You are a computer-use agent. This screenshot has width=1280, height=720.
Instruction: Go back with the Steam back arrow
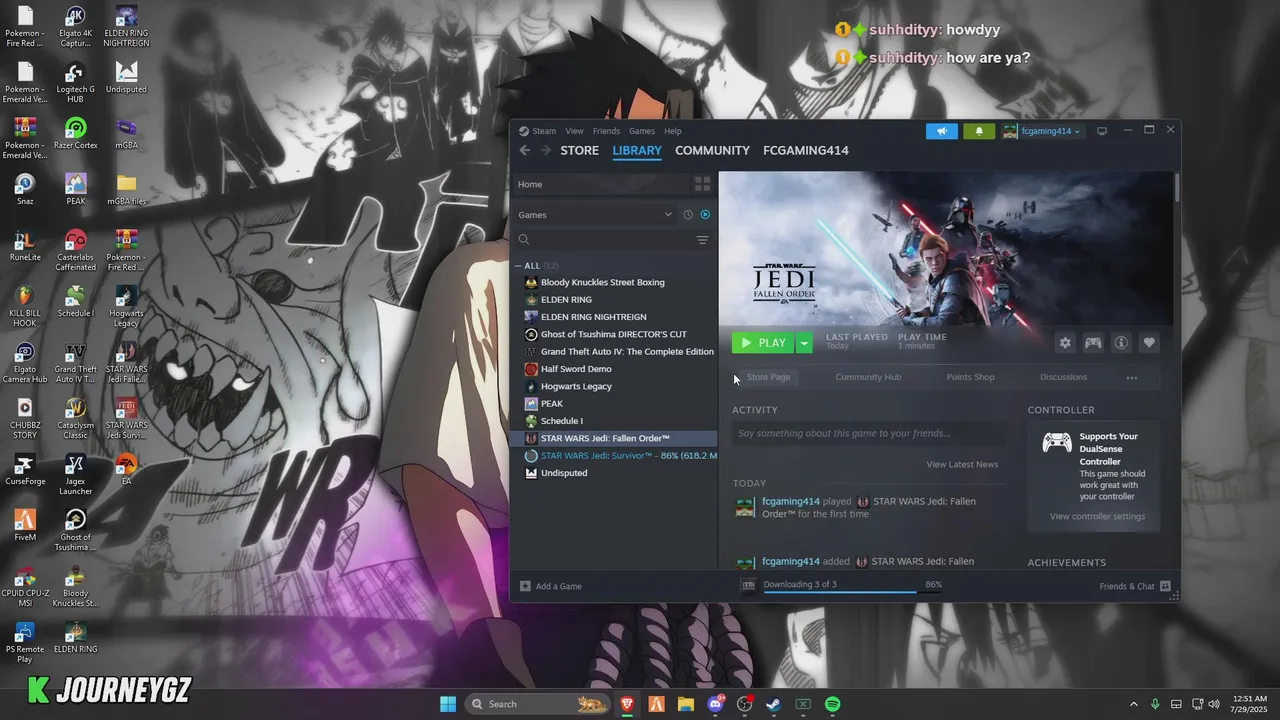[524, 150]
